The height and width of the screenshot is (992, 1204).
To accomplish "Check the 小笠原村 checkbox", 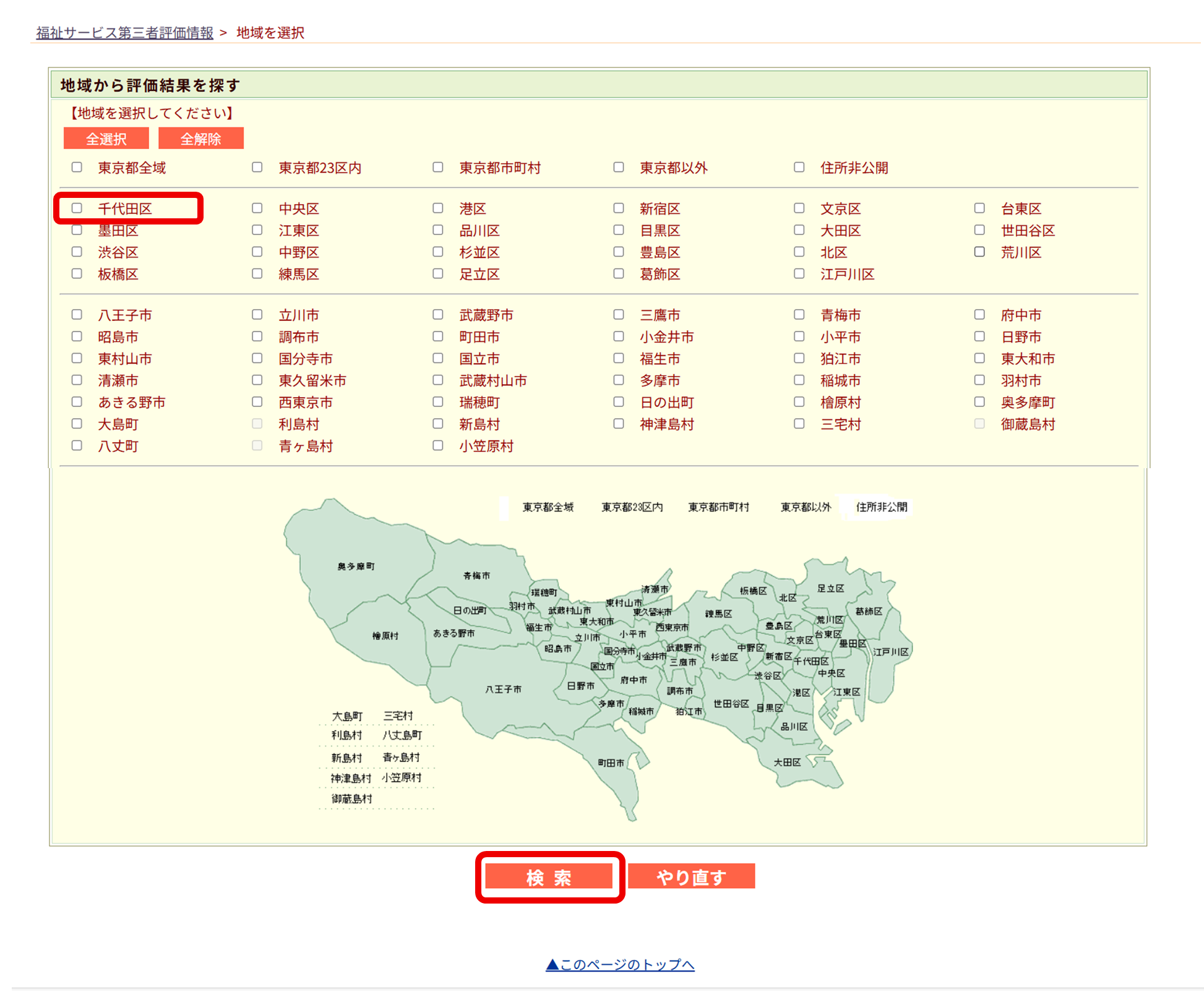I will coord(437,446).
